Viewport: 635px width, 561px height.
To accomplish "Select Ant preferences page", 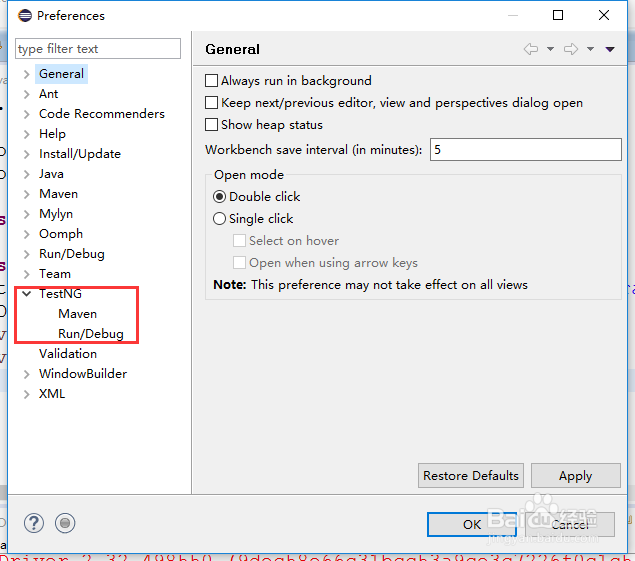I will [49, 94].
